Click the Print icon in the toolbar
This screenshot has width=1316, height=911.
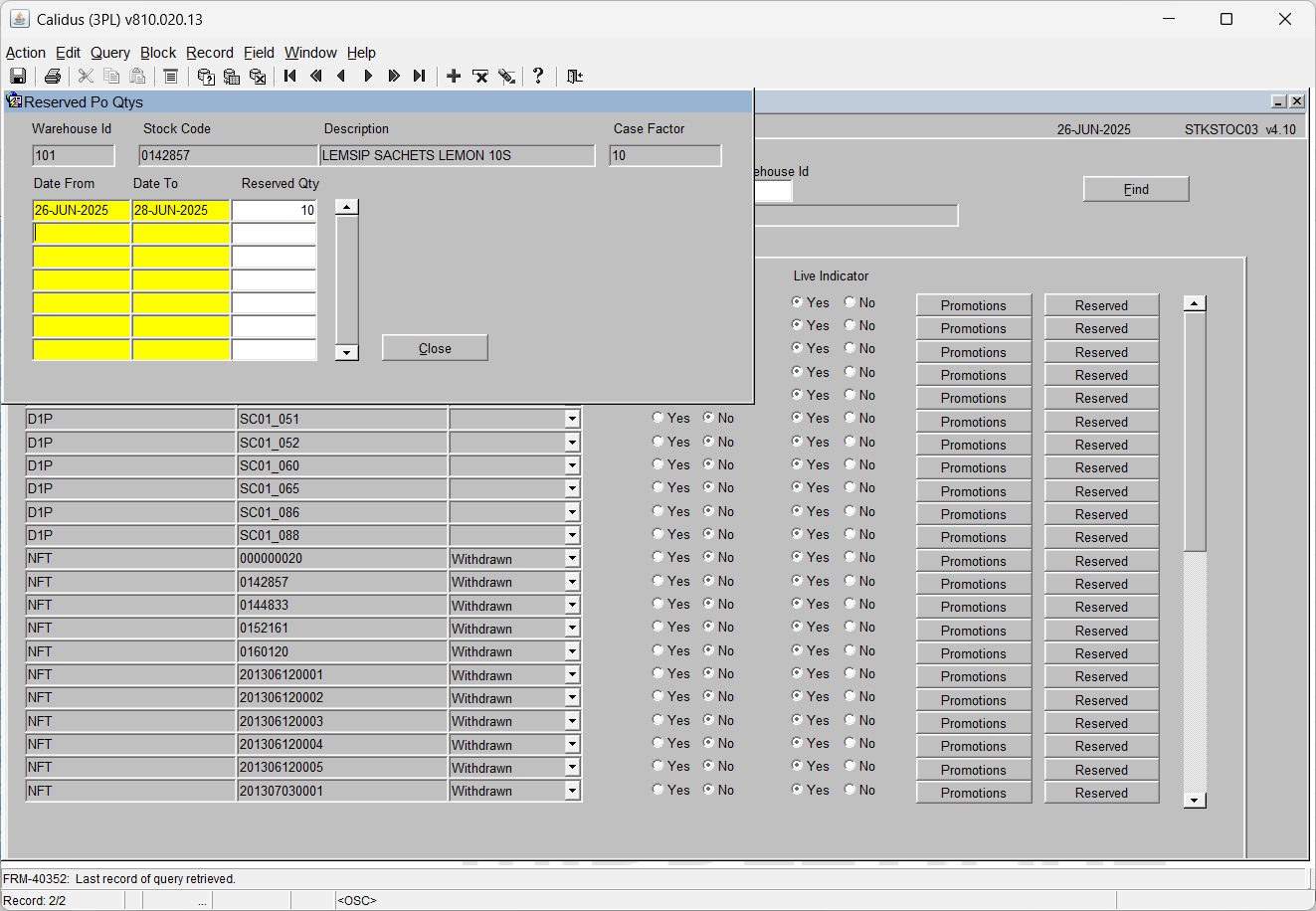coord(53,77)
